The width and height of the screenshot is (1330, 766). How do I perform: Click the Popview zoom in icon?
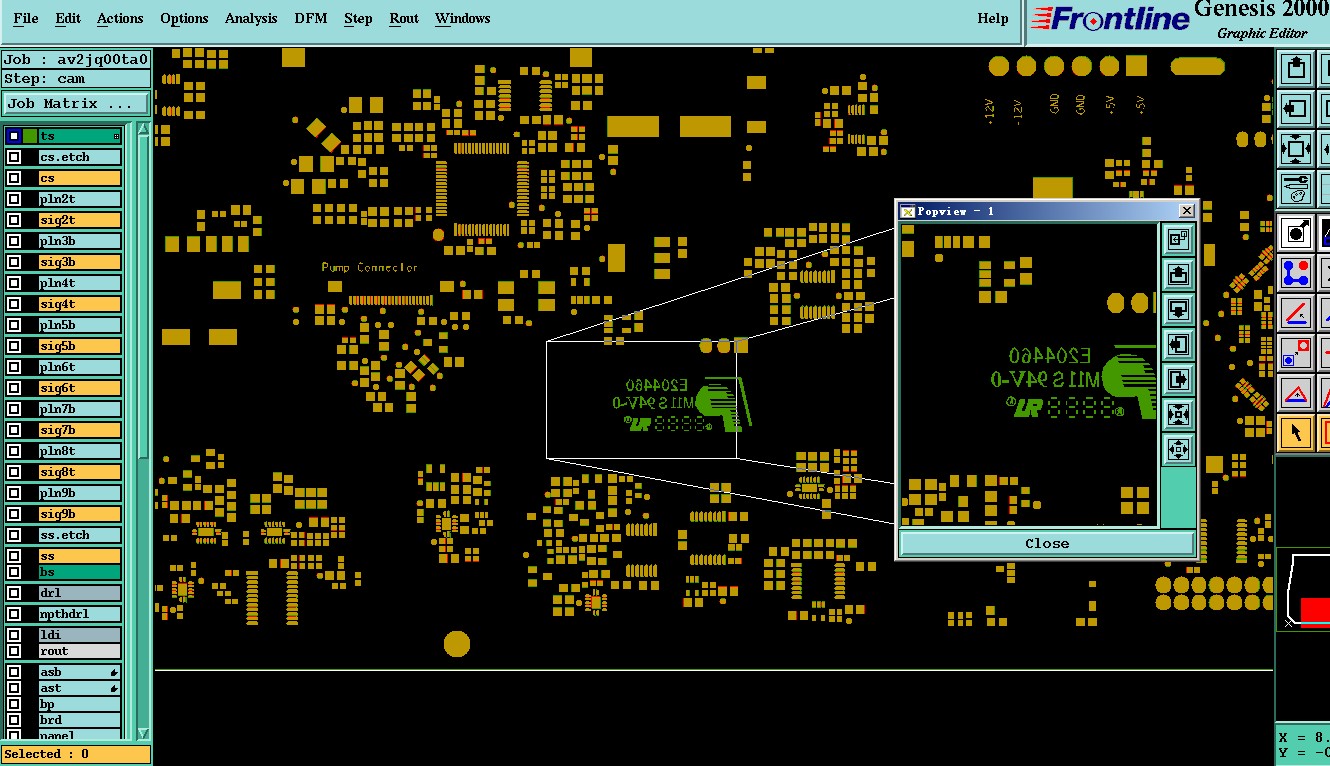click(1179, 414)
